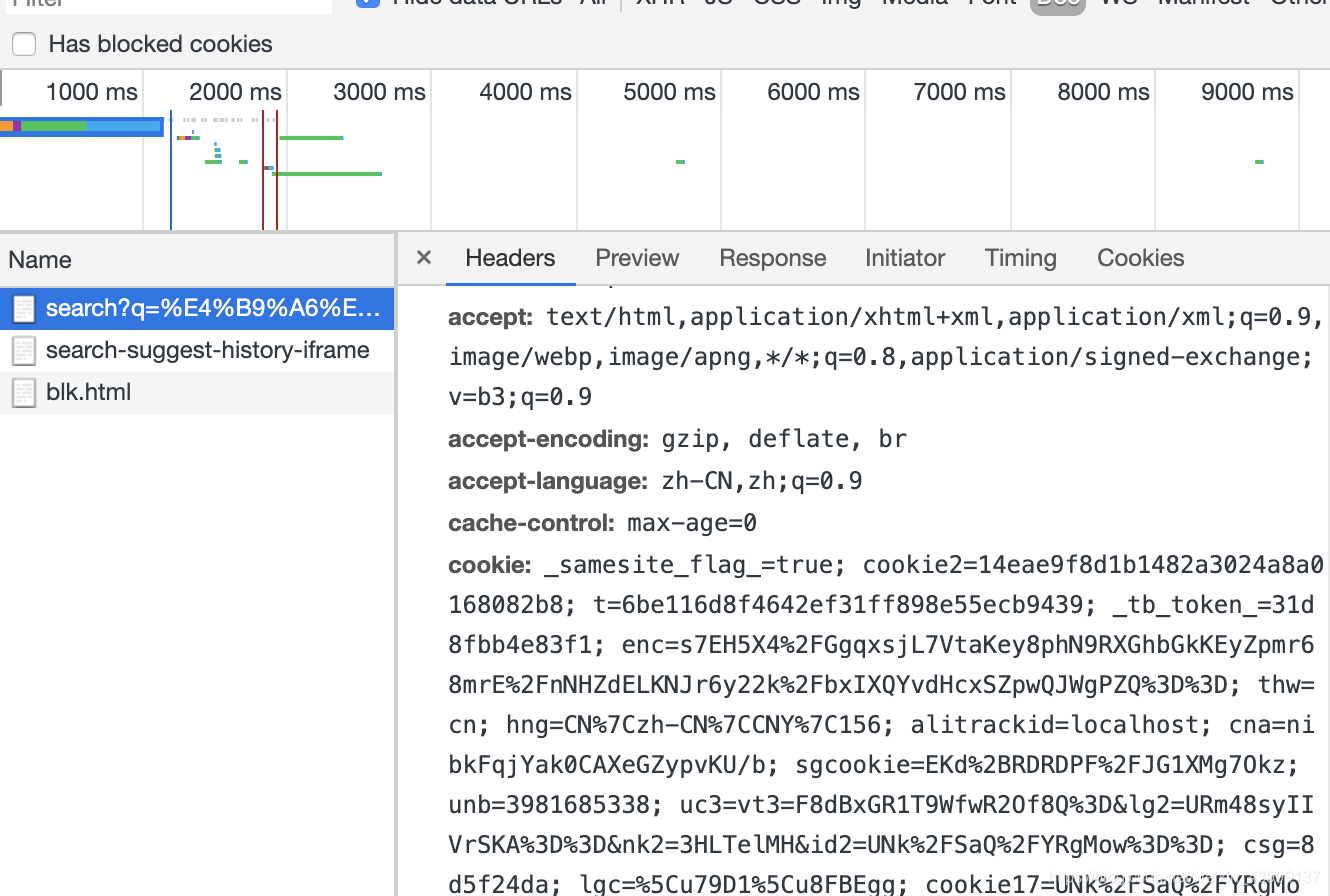
Task: Close the request details pane
Action: (x=424, y=258)
